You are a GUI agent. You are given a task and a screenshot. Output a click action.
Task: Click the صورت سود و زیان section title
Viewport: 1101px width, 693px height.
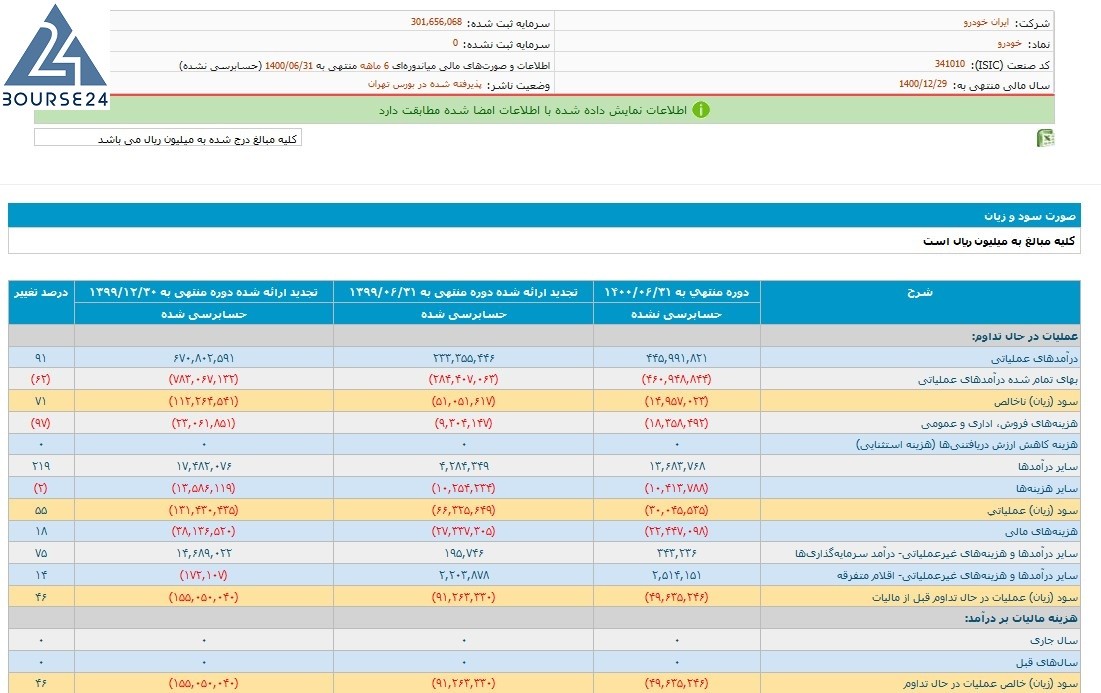(1029, 216)
